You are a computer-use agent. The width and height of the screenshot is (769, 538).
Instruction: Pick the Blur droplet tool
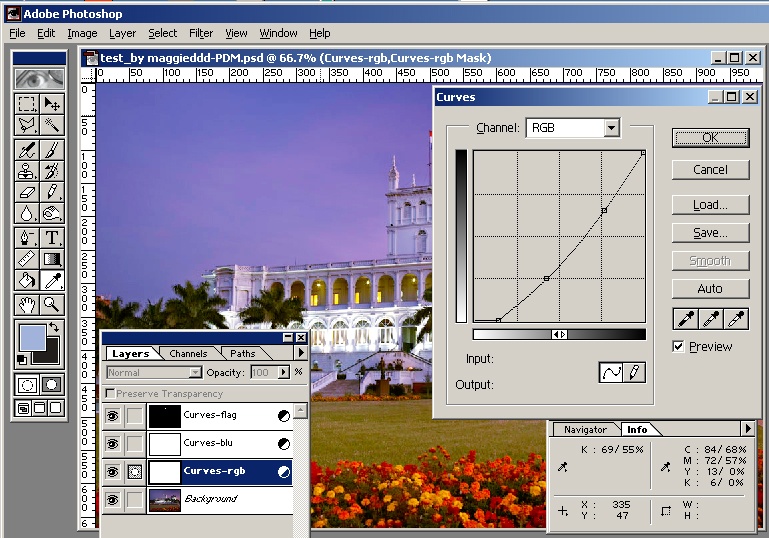(x=27, y=213)
